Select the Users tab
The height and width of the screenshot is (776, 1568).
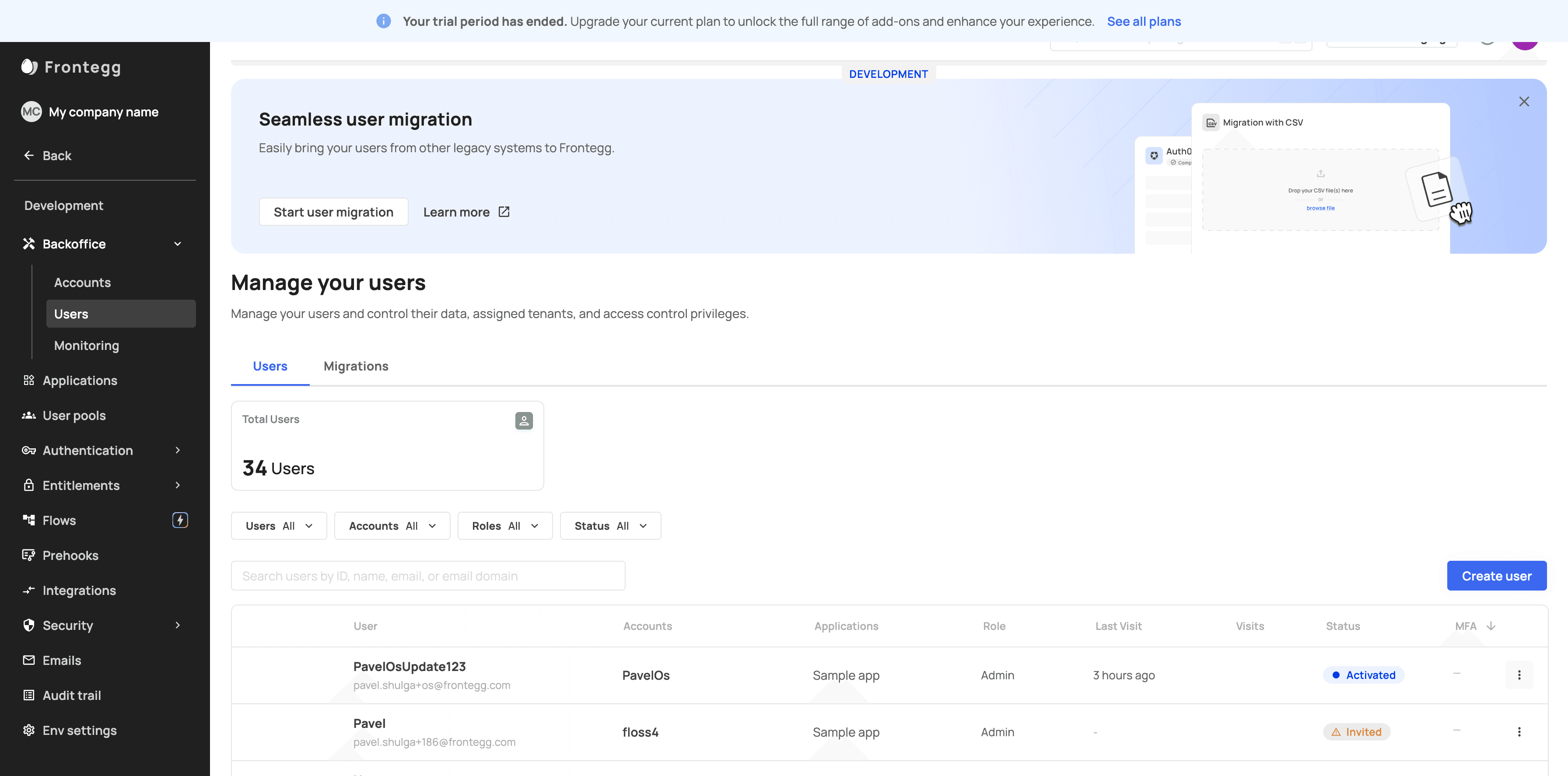(x=270, y=366)
